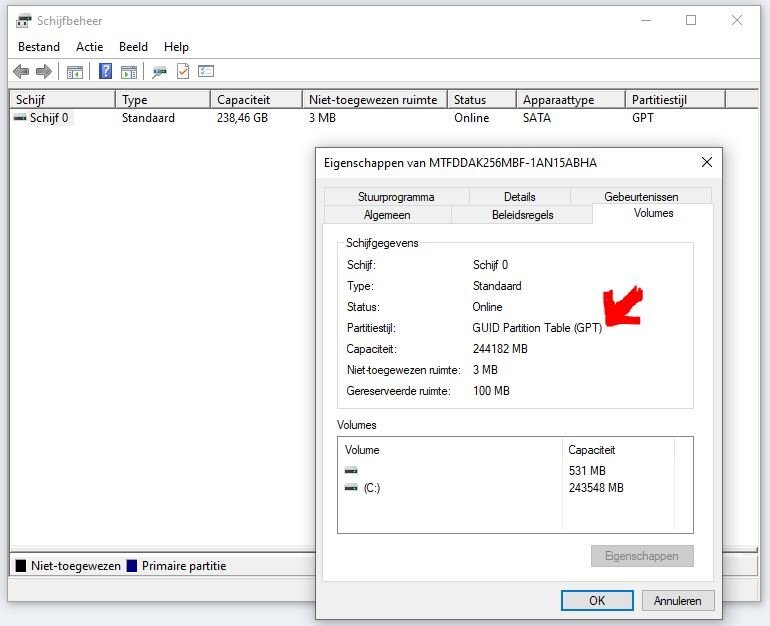The image size is (770, 626).
Task: Switch to the Details tab
Action: pos(519,197)
